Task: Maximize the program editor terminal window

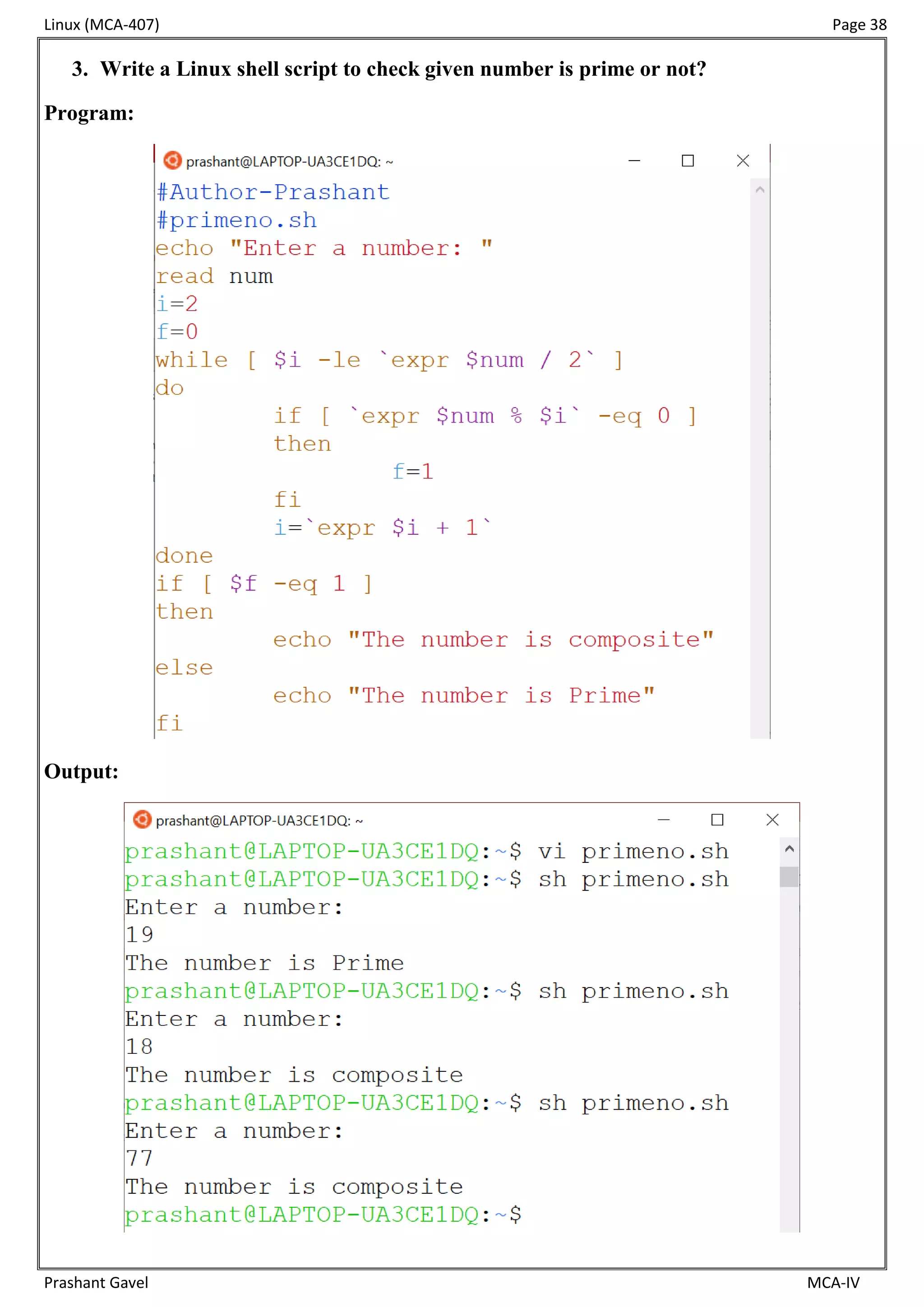Action: tap(688, 161)
